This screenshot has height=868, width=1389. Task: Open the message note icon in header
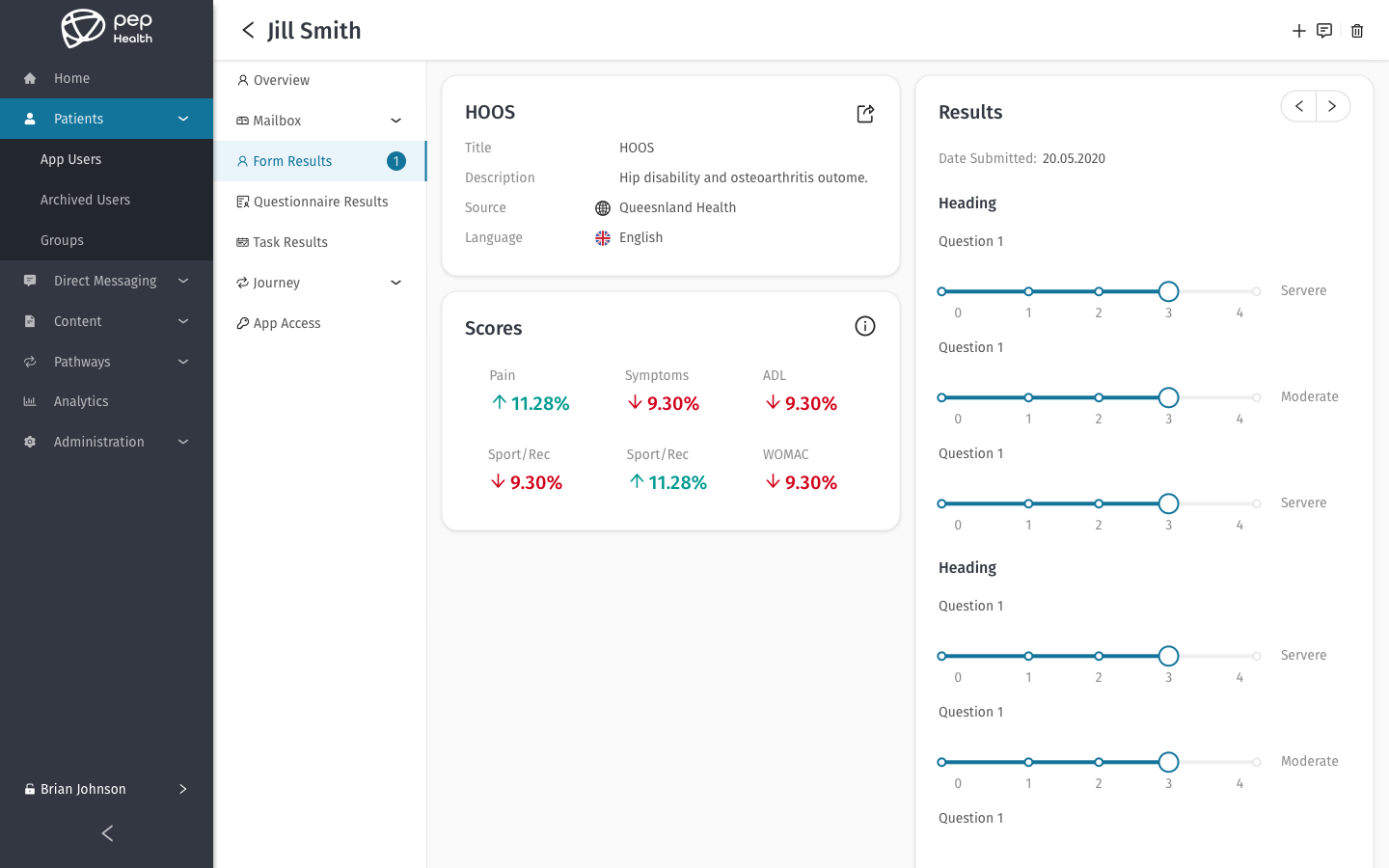[1324, 31]
